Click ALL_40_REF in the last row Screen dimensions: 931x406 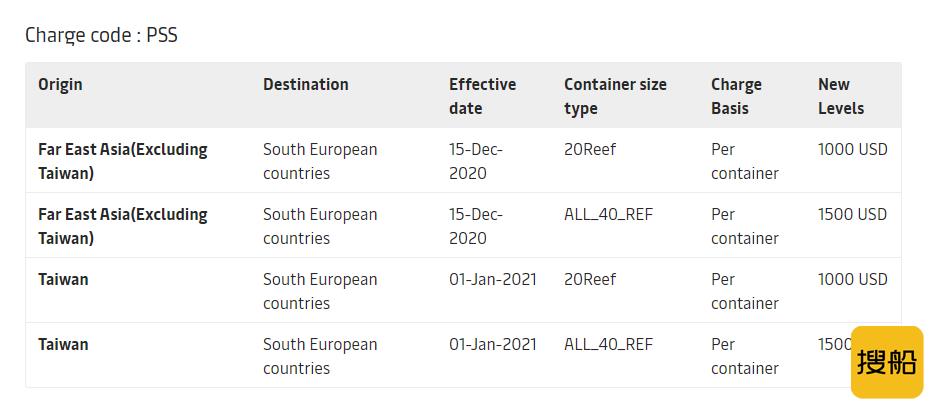pyautogui.click(x=609, y=344)
